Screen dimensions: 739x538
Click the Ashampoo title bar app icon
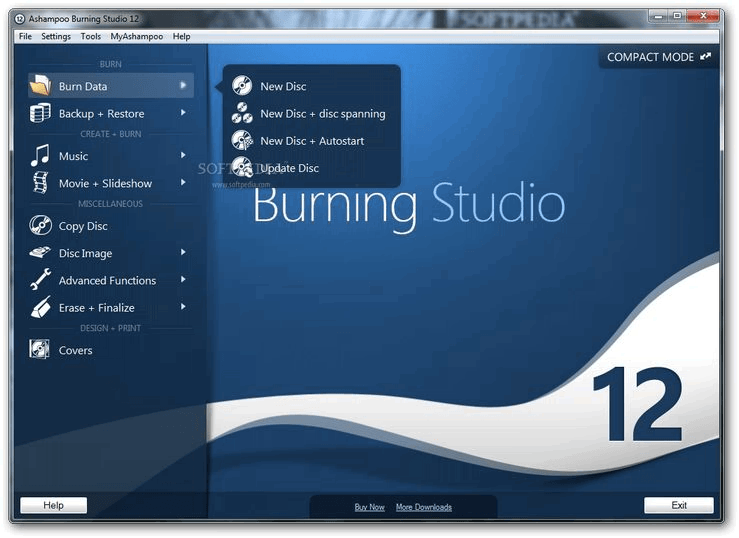(20, 19)
